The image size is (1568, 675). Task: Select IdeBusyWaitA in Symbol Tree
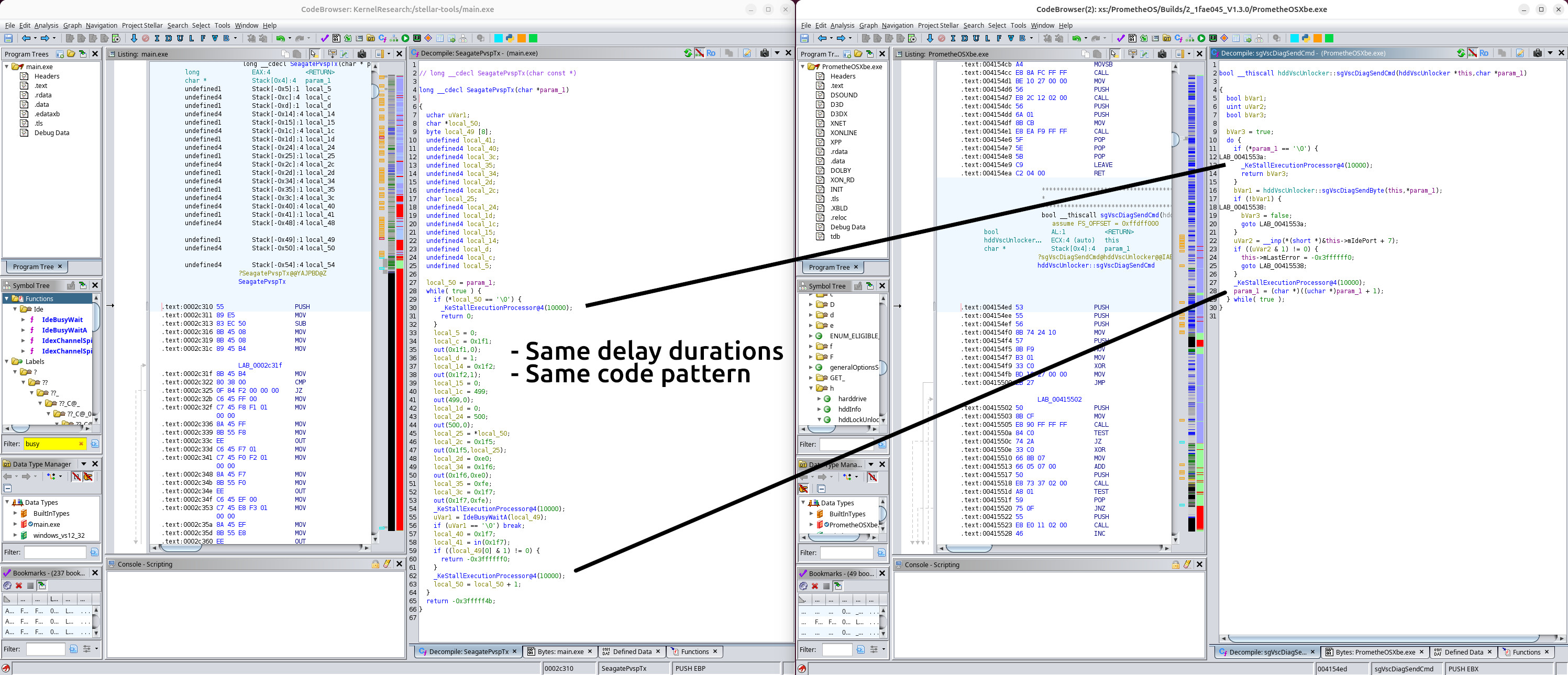pos(64,330)
